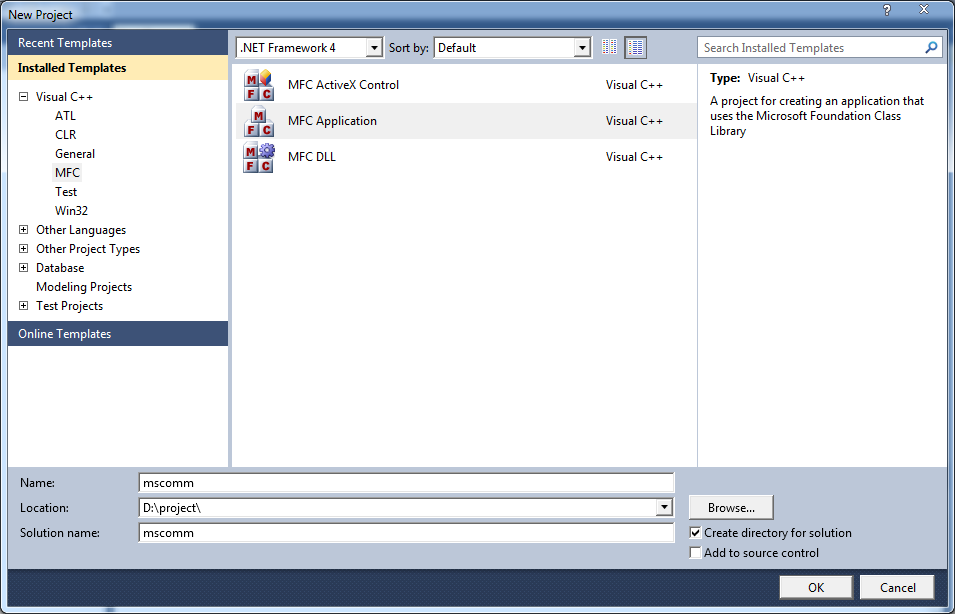Select the MFC category
The height and width of the screenshot is (614, 955).
click(67, 172)
